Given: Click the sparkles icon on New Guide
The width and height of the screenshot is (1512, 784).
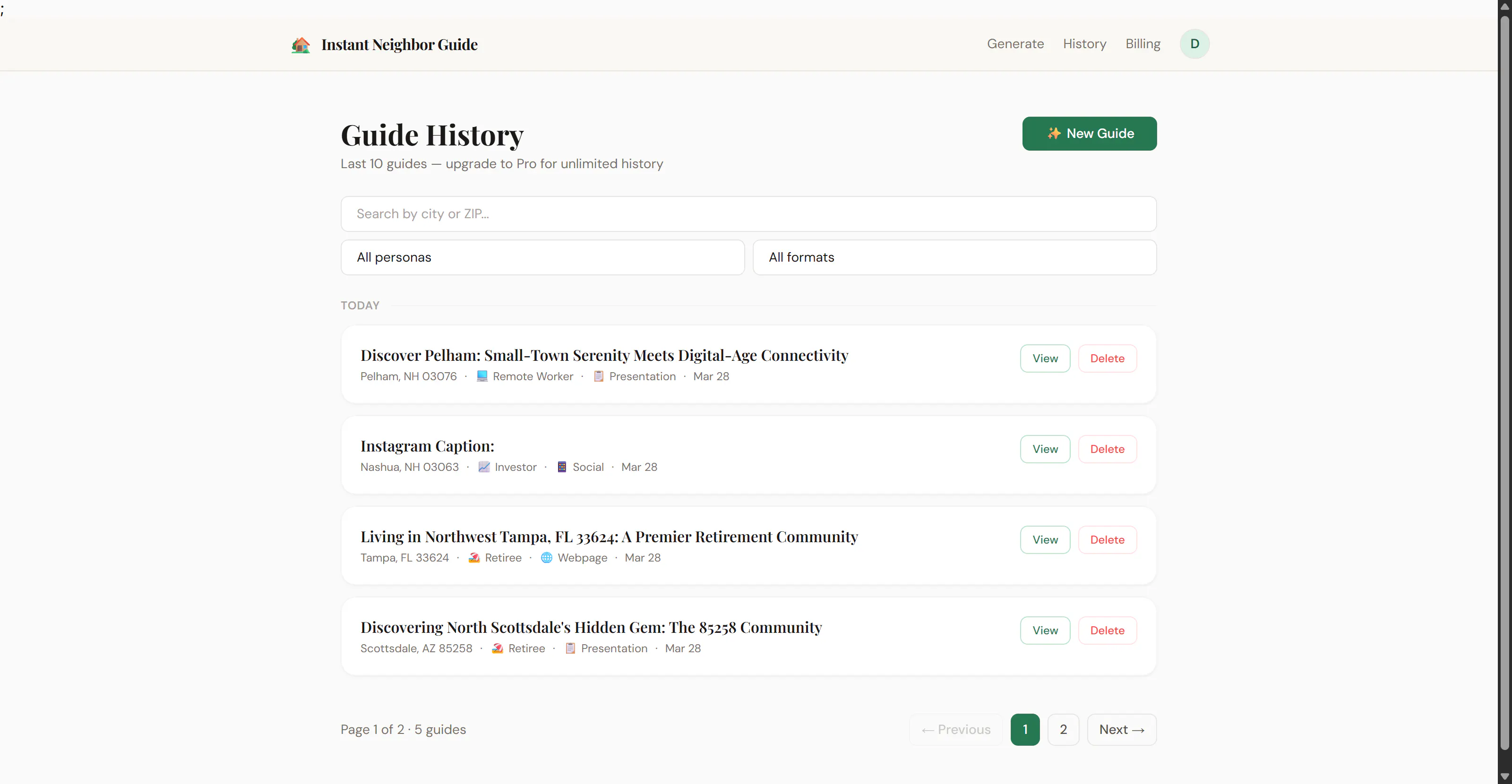Looking at the screenshot, I should point(1054,134).
